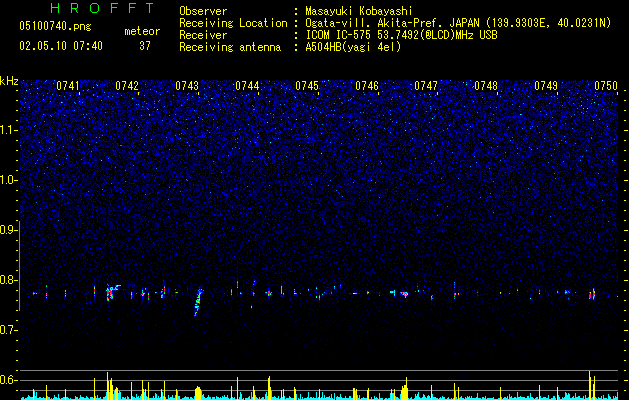
Task: Click the HROFFT title text
Action: (103, 8)
